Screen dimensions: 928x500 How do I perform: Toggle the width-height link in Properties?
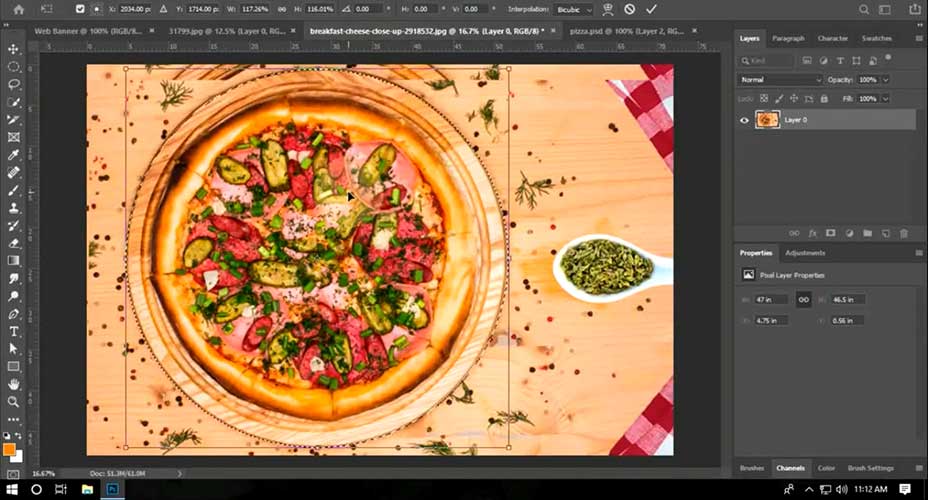(x=802, y=299)
